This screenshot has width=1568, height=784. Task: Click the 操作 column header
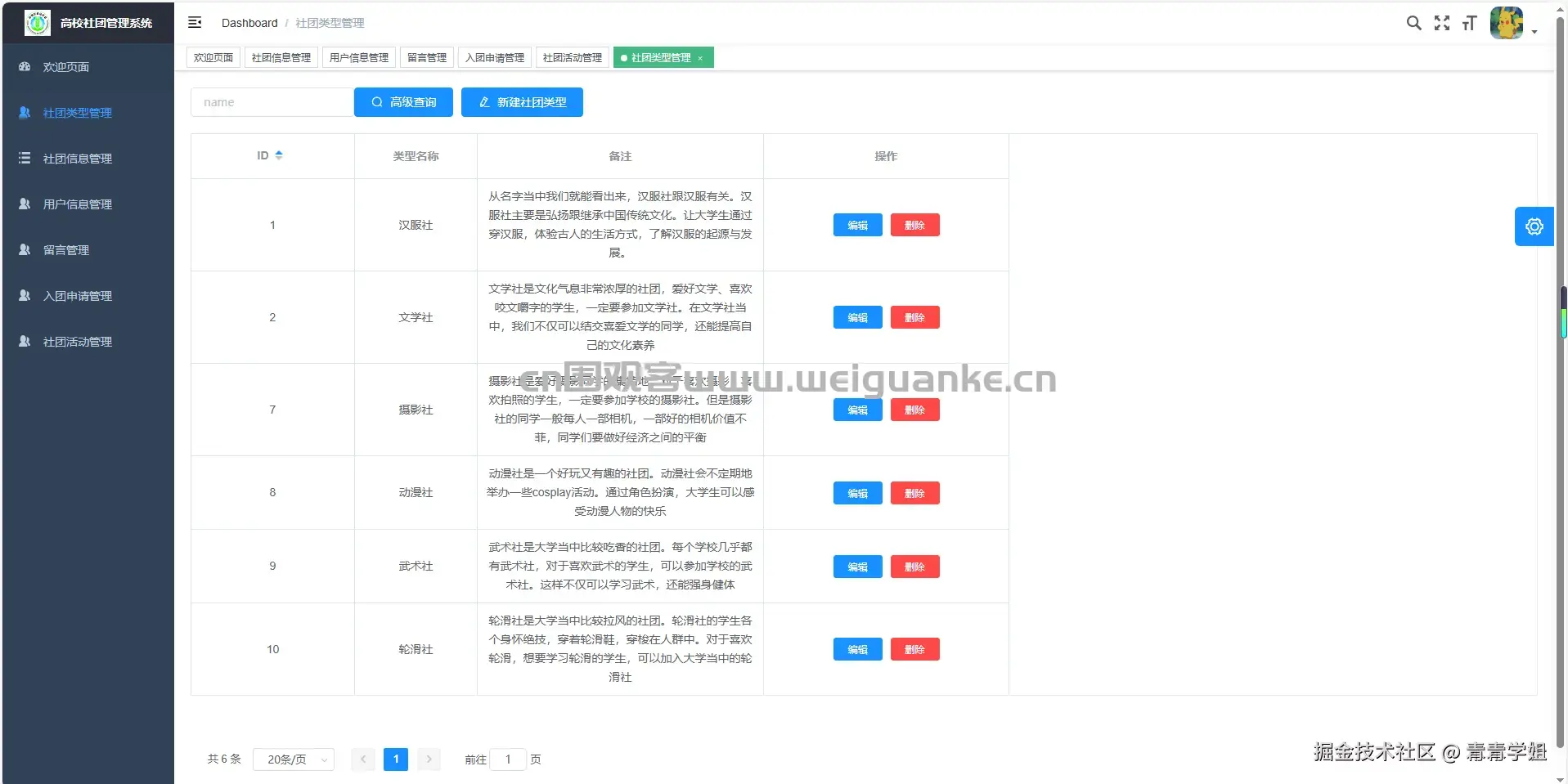[x=886, y=156]
